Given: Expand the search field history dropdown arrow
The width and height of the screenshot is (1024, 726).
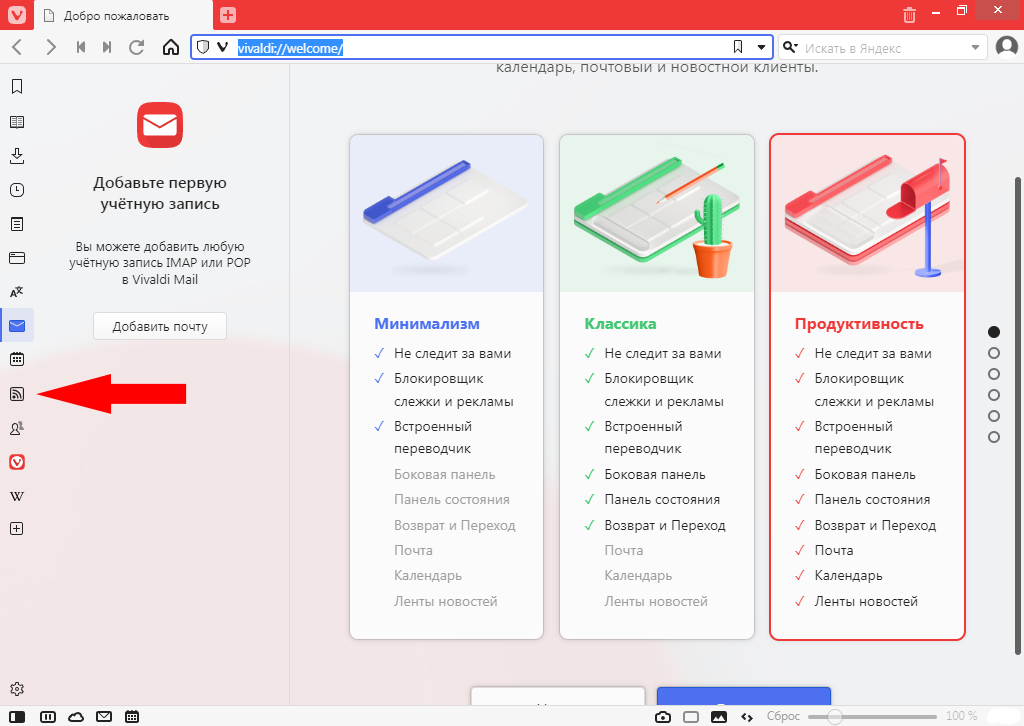Looking at the screenshot, I should (976, 47).
